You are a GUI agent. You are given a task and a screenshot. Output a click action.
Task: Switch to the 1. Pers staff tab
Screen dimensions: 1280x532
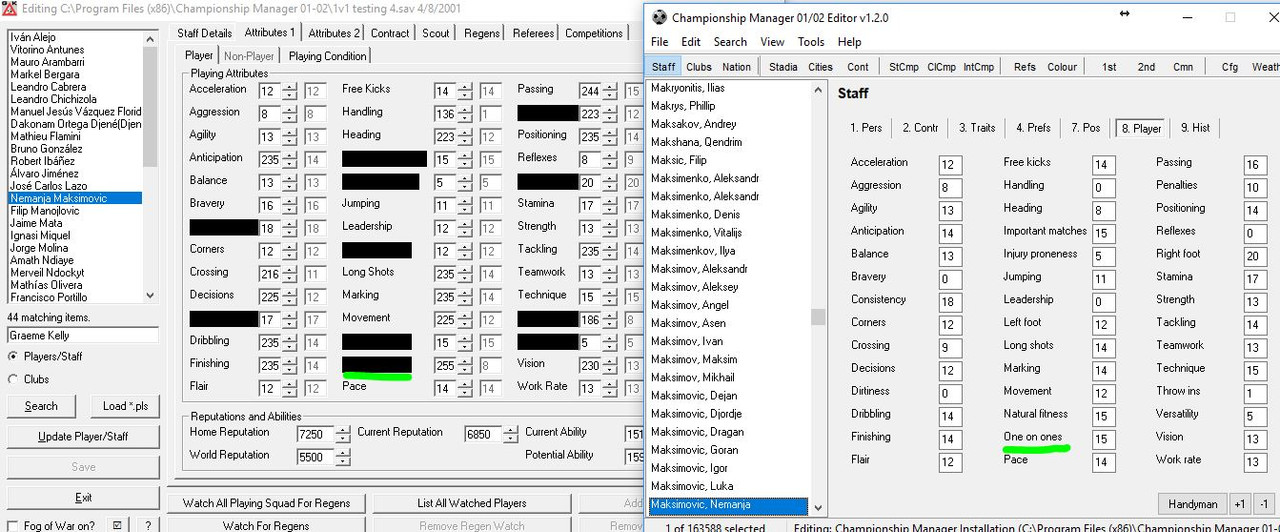coord(866,128)
